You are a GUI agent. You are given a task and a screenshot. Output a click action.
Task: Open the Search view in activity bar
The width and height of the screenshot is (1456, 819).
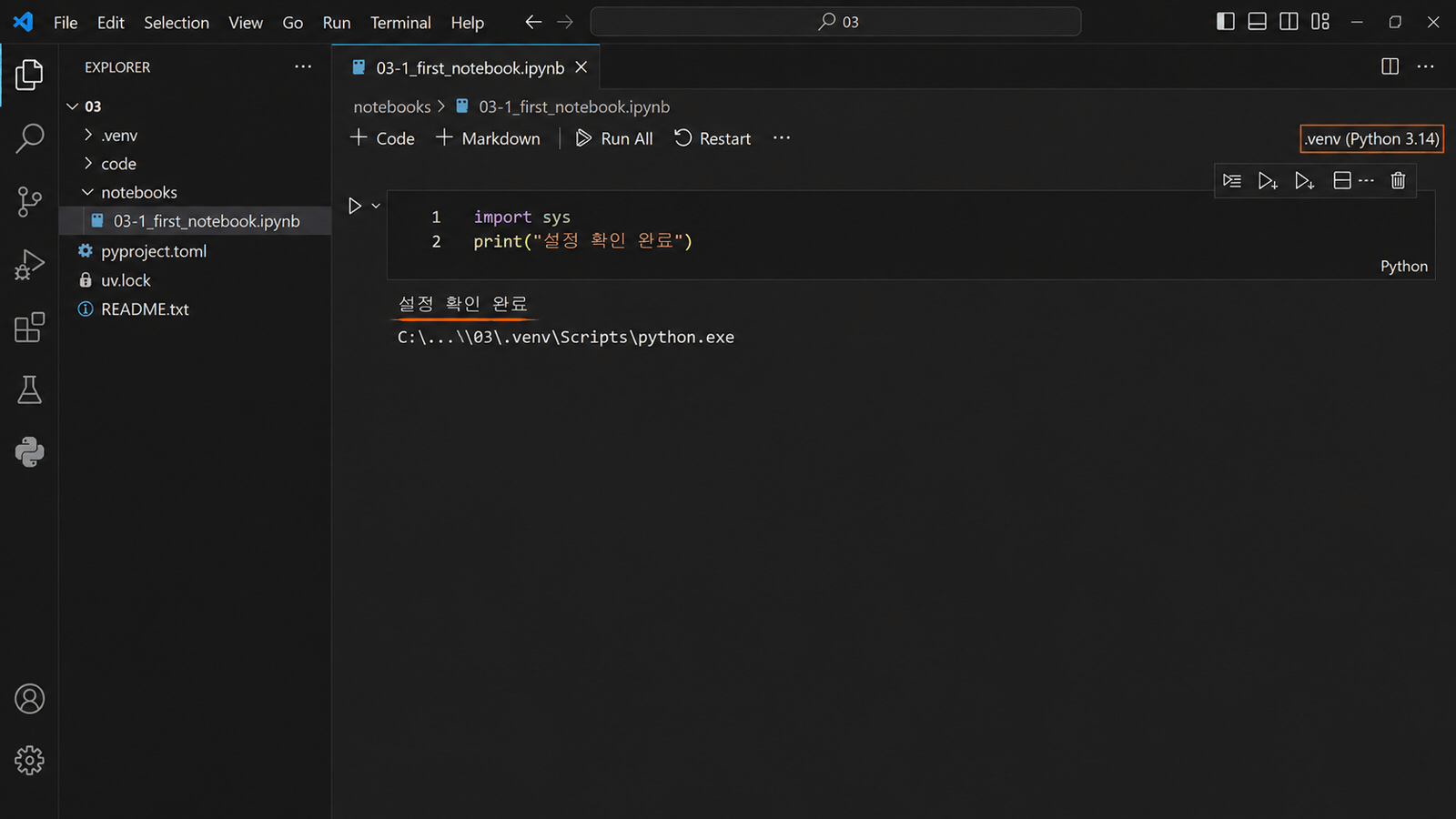[x=29, y=138]
